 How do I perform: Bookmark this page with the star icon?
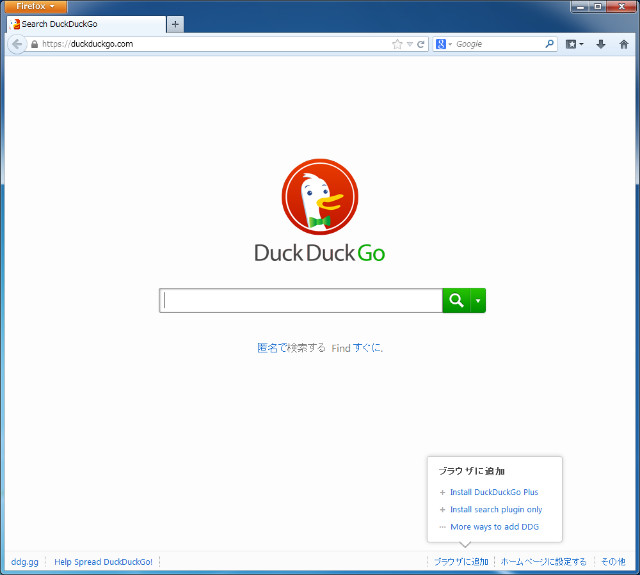(397, 44)
